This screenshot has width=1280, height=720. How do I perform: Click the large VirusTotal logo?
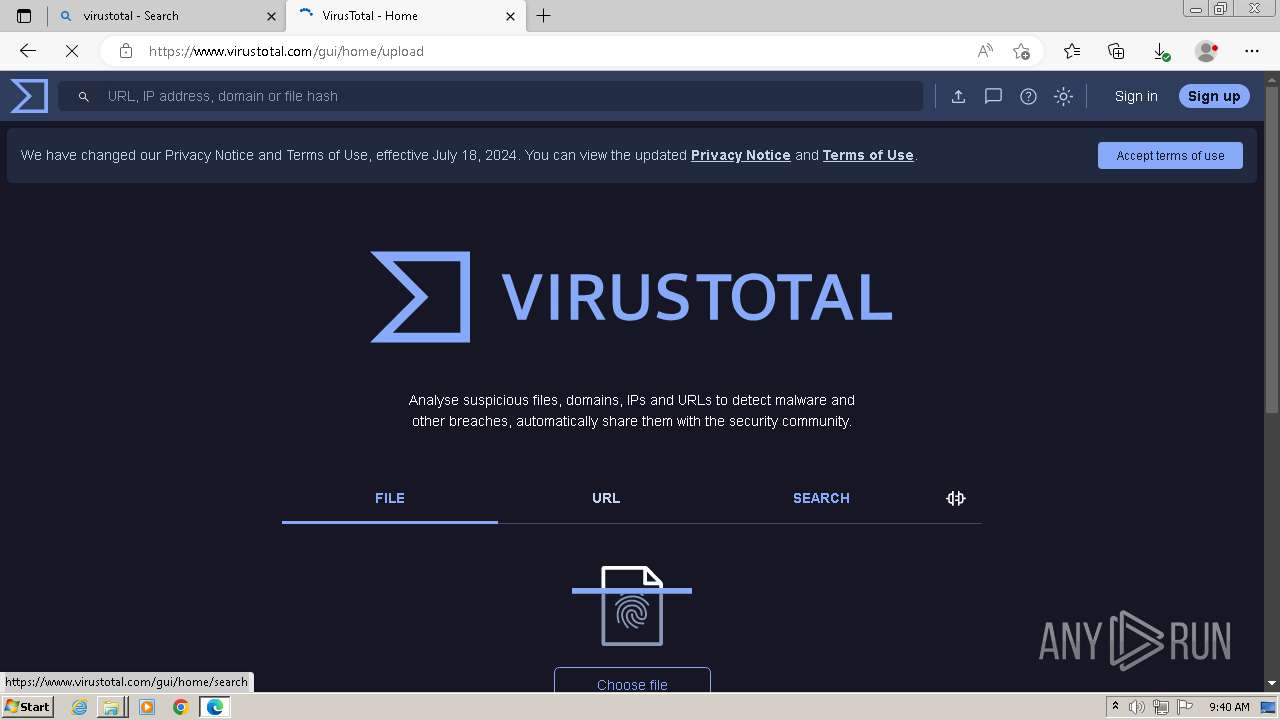click(x=631, y=297)
